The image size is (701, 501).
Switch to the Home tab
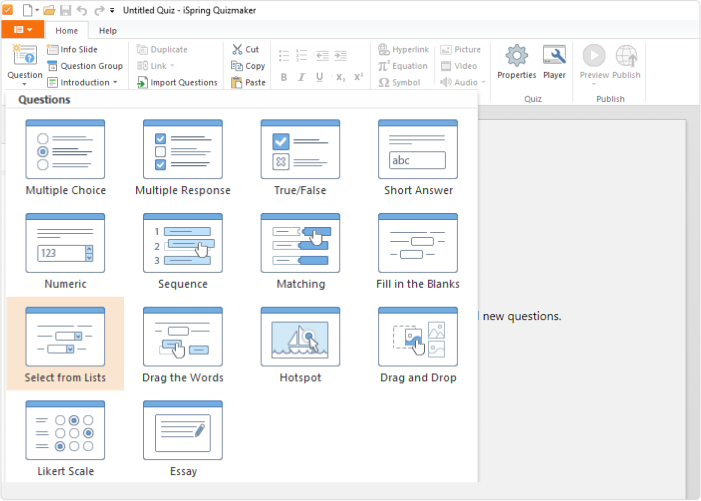pos(67,30)
